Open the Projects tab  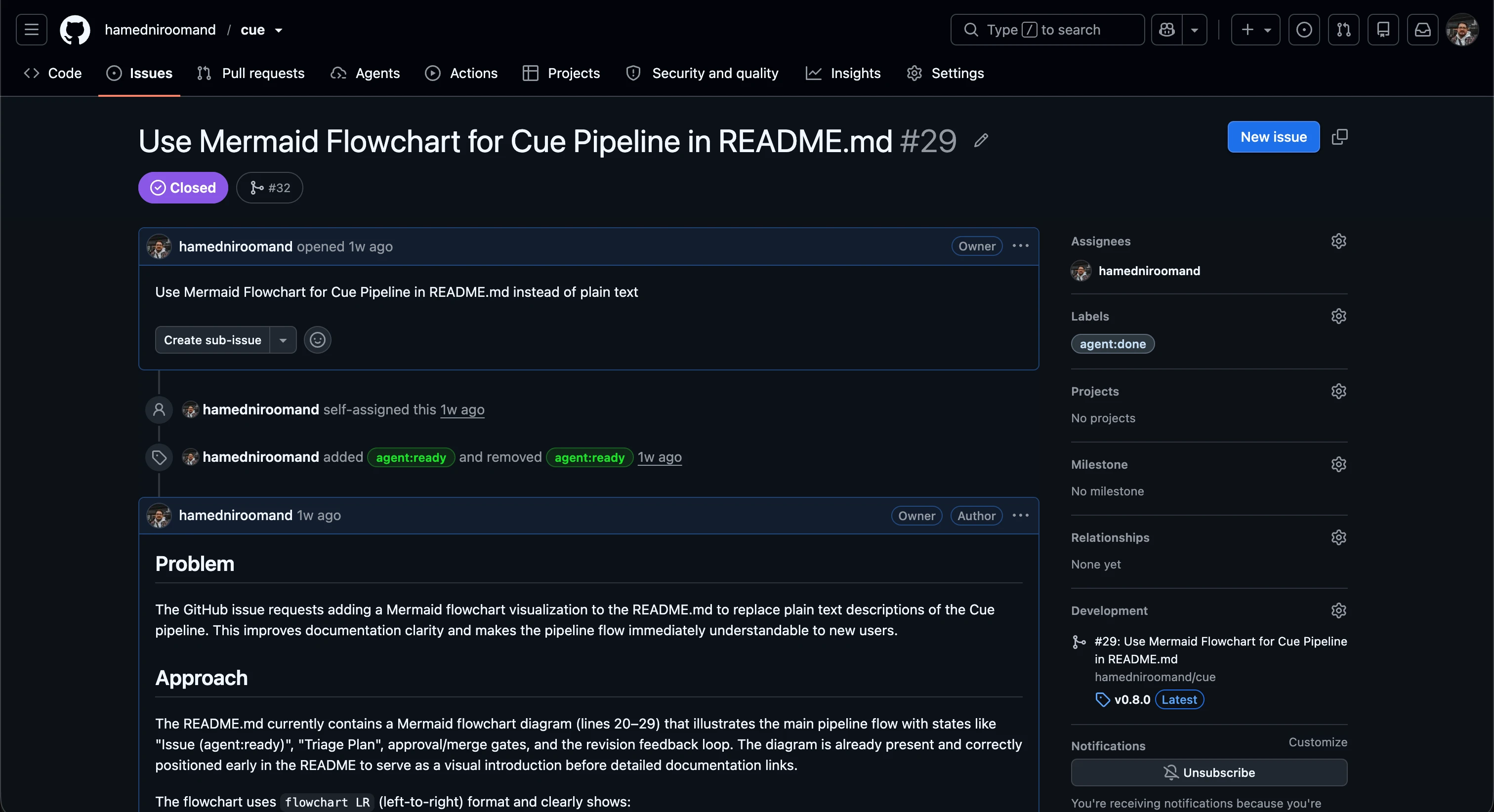561,73
